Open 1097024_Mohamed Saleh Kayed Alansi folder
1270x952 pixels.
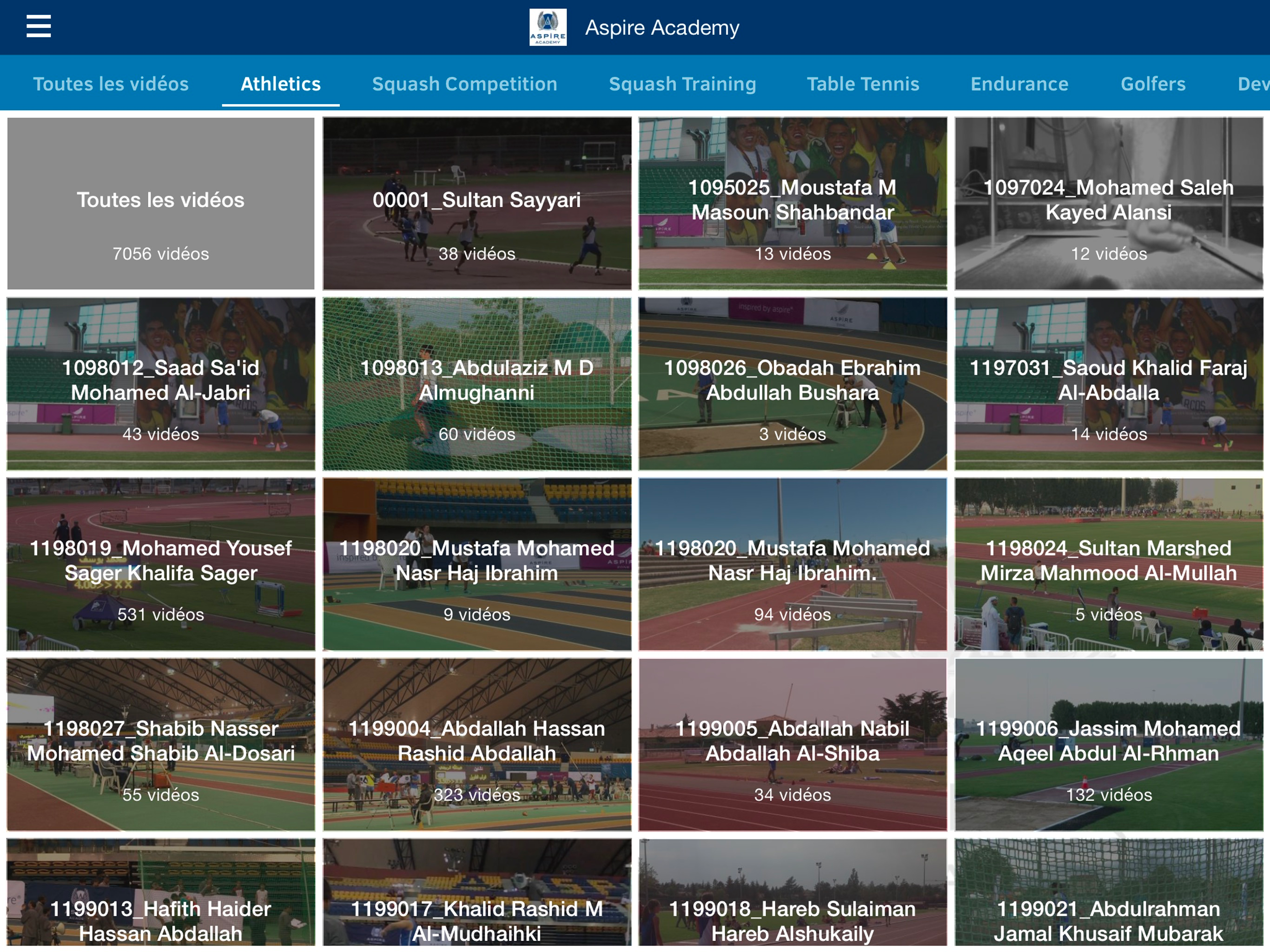(1109, 203)
